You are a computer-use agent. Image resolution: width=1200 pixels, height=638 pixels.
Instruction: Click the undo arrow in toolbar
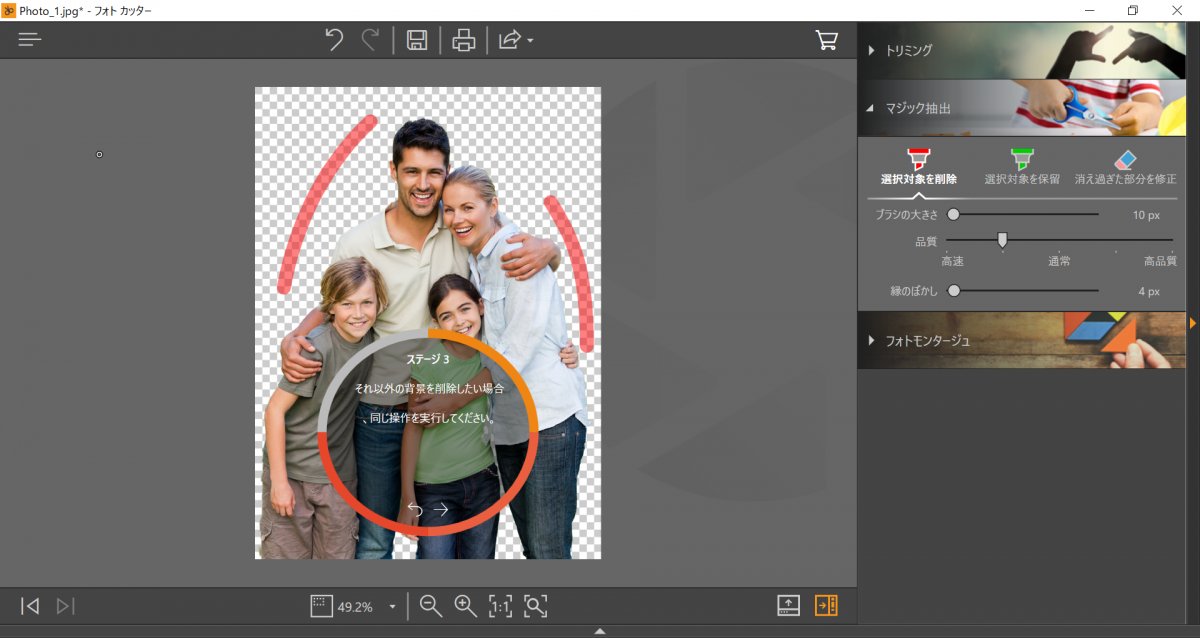click(334, 40)
